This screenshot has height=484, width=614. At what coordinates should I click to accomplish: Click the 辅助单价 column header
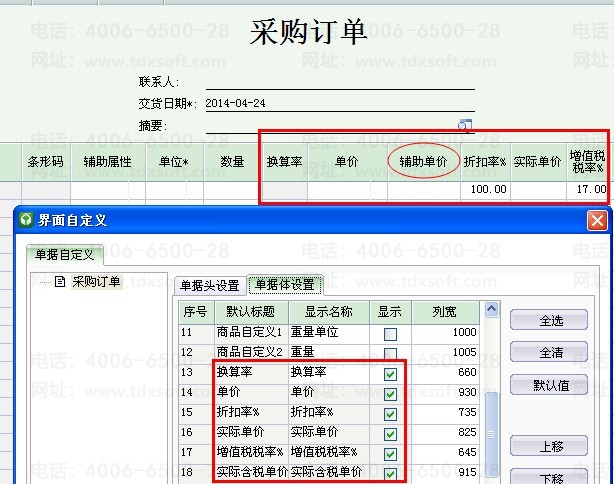pos(424,161)
